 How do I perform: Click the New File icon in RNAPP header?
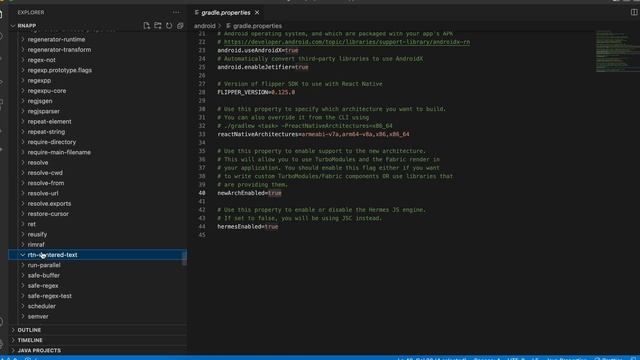pyautogui.click(x=147, y=26)
